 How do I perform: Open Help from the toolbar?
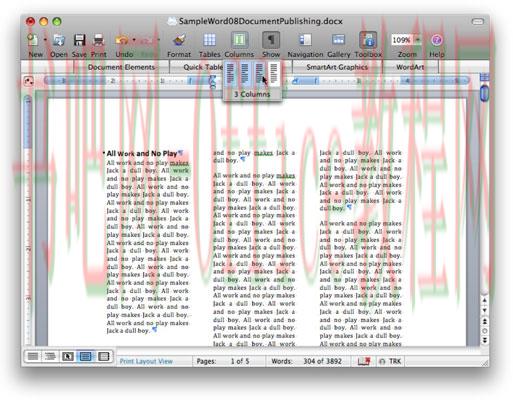(x=437, y=40)
